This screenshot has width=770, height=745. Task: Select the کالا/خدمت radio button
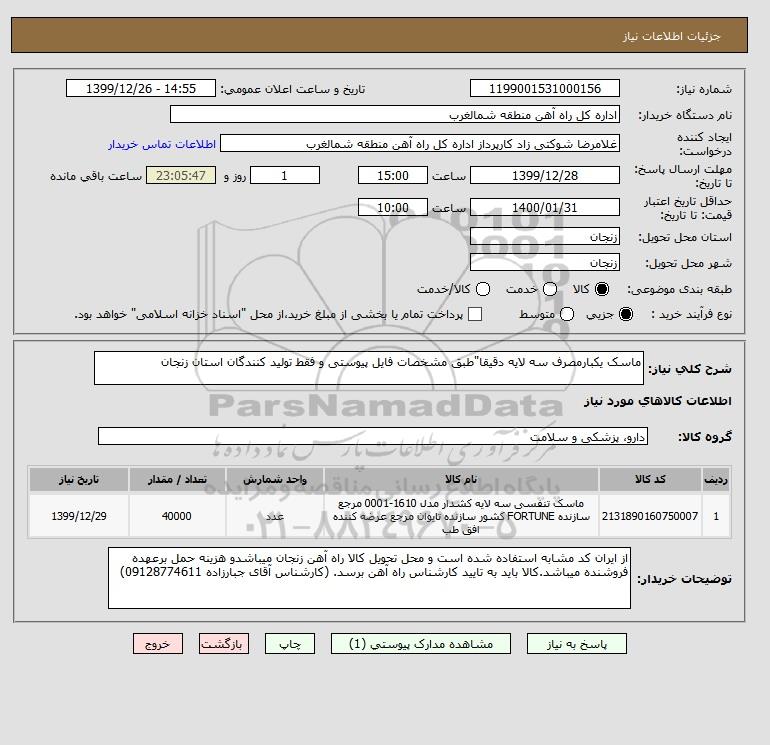click(x=483, y=289)
